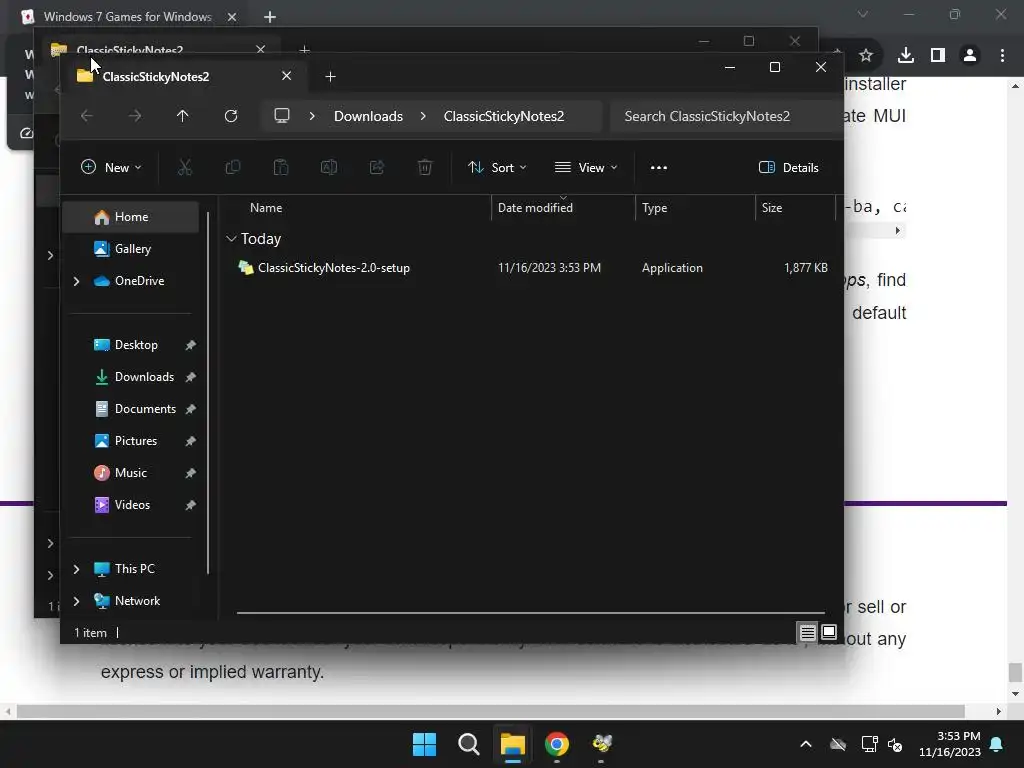Toggle Chrome side panel icon
This screenshot has width=1024, height=768.
click(x=938, y=56)
